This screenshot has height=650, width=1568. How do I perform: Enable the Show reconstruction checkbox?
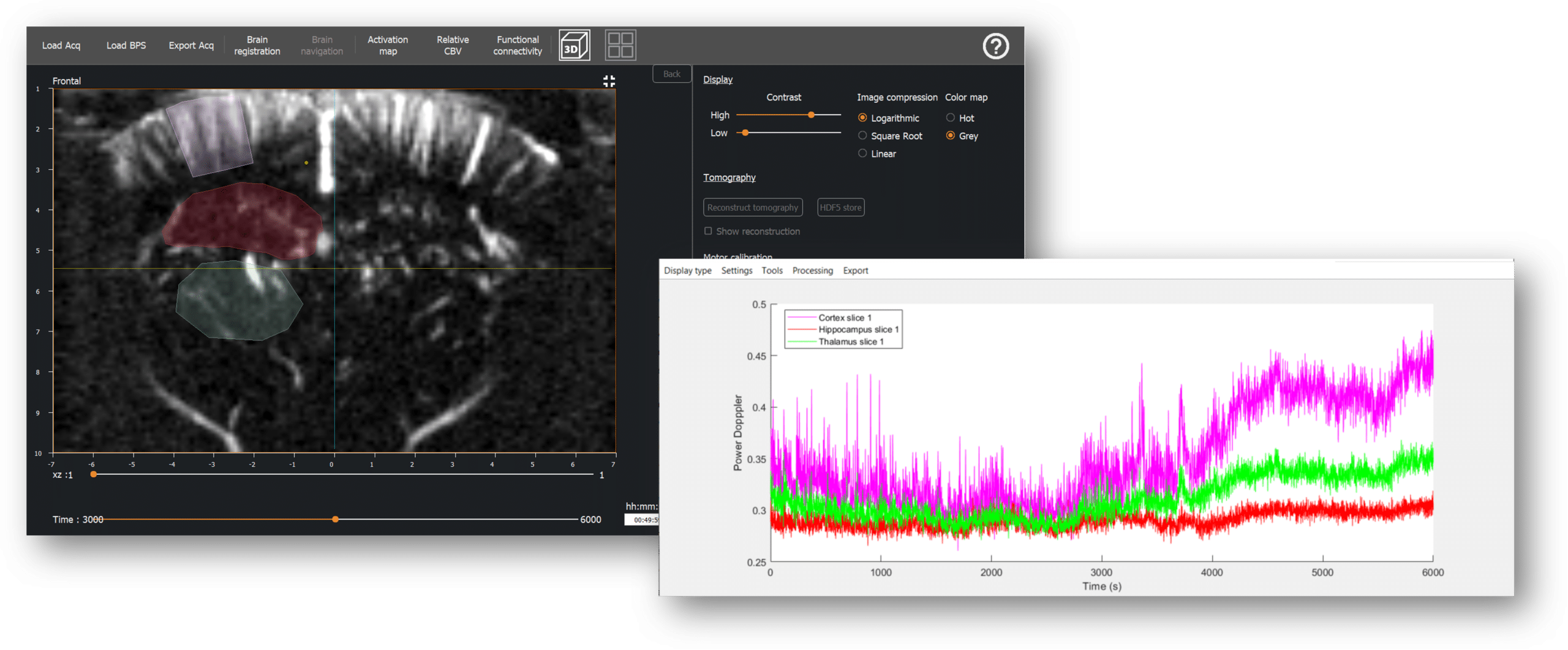point(708,231)
